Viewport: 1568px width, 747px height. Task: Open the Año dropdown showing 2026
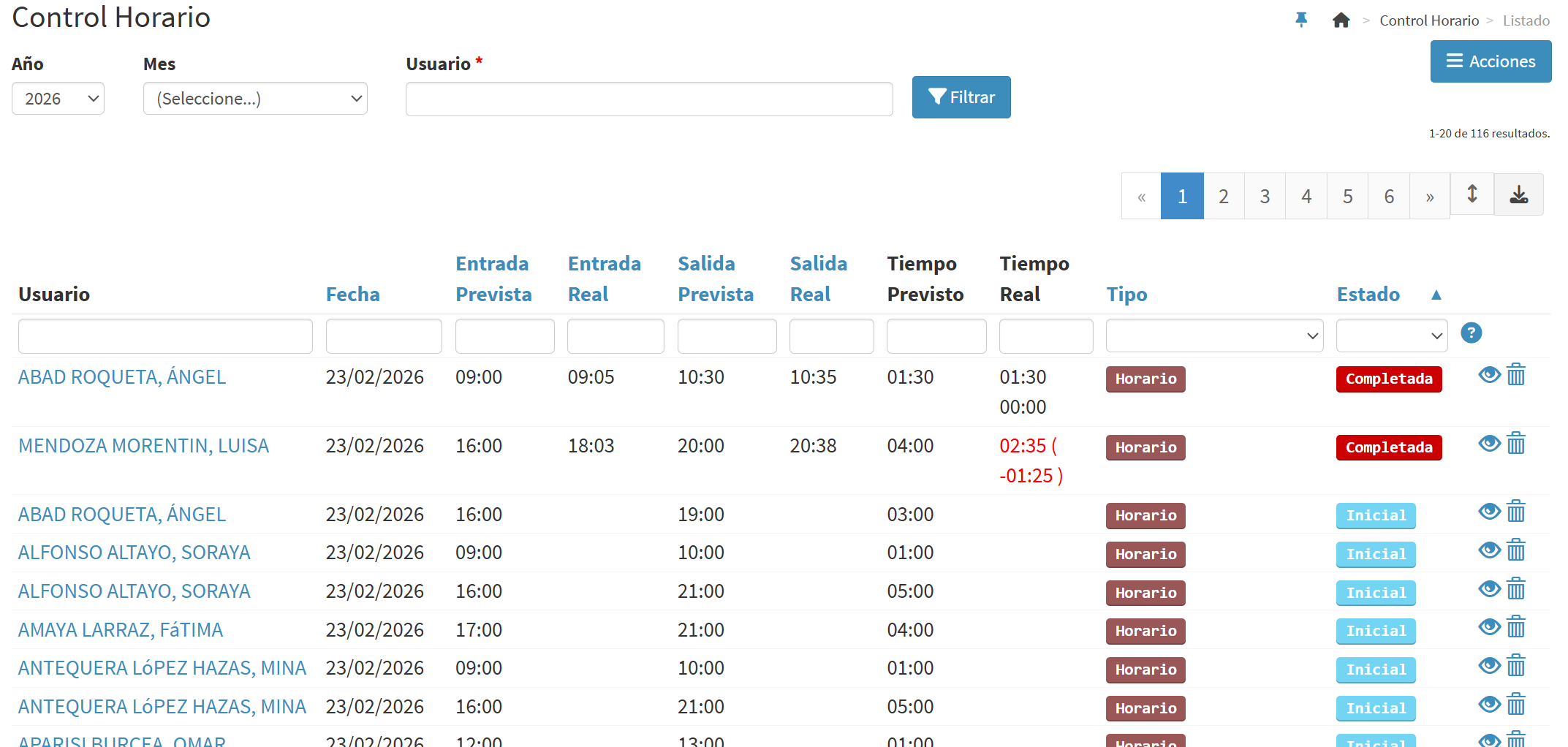(x=58, y=99)
